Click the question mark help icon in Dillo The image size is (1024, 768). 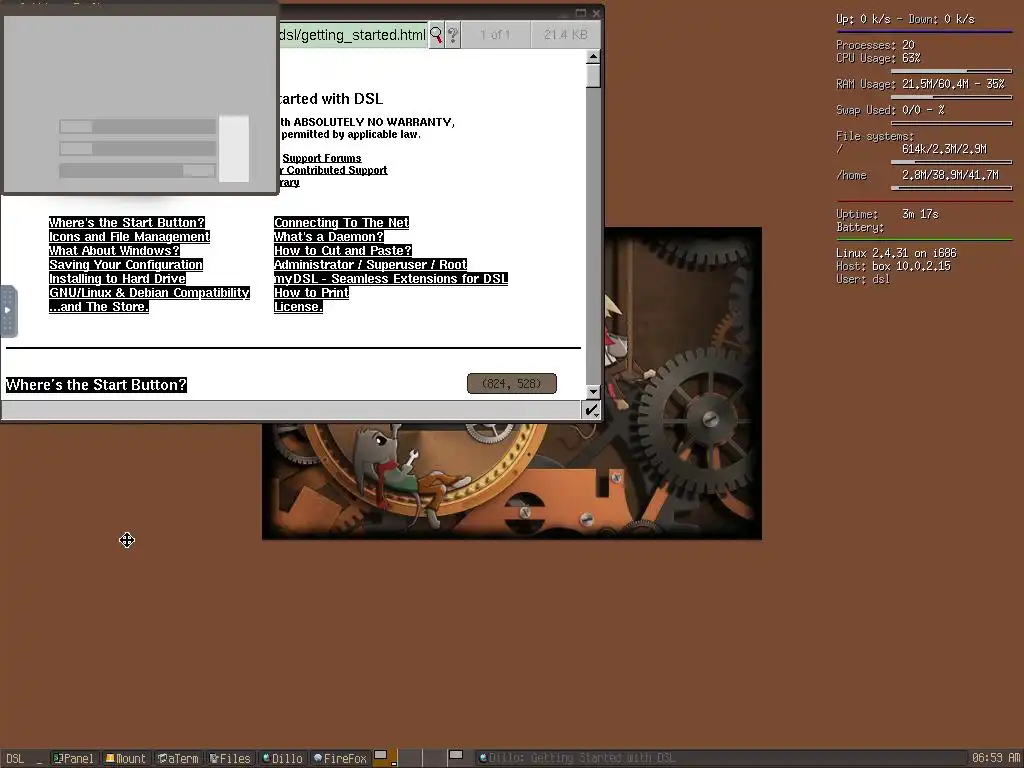pyautogui.click(x=453, y=35)
